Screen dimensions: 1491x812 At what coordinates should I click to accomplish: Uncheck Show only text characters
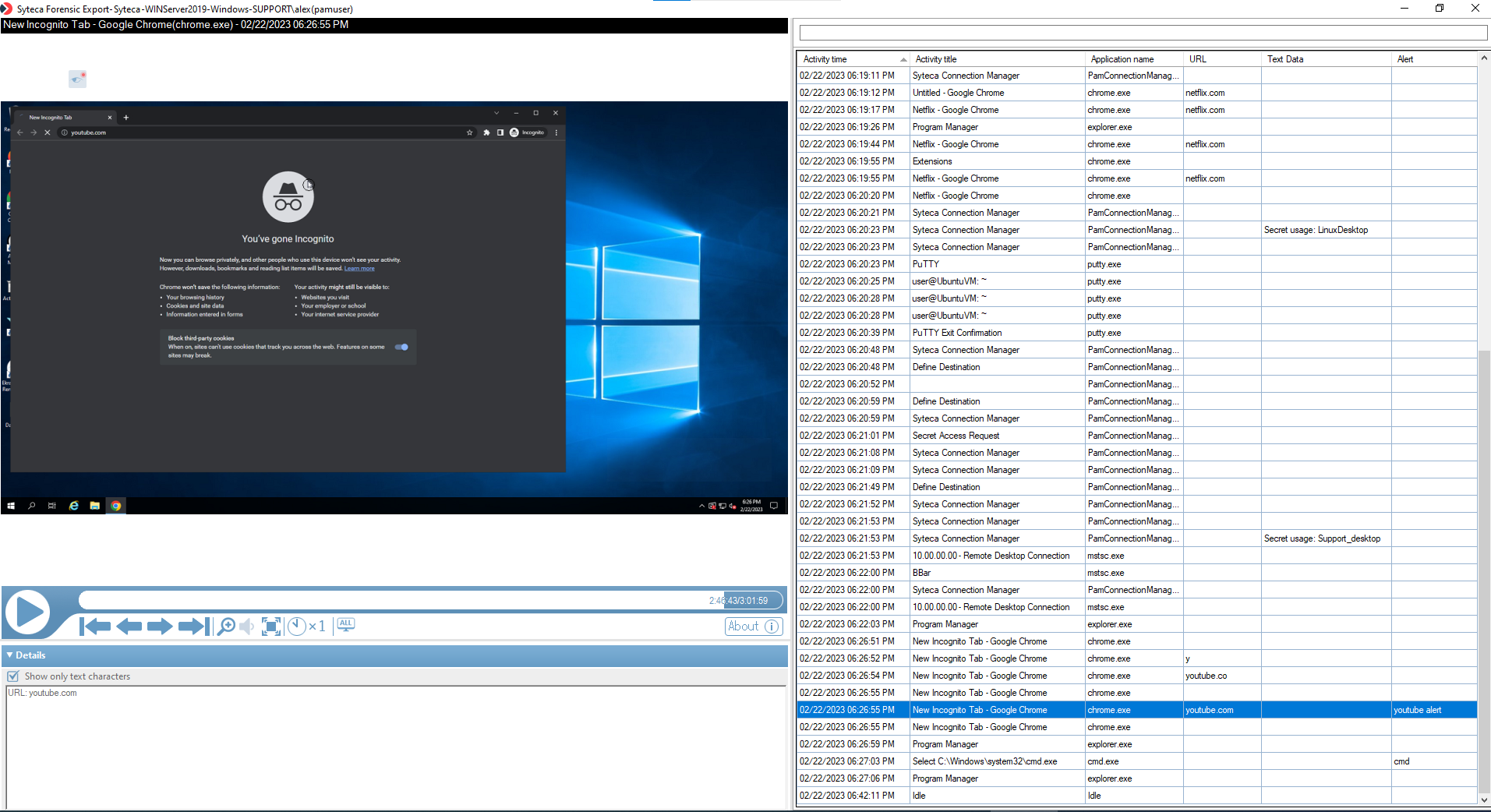click(x=13, y=676)
